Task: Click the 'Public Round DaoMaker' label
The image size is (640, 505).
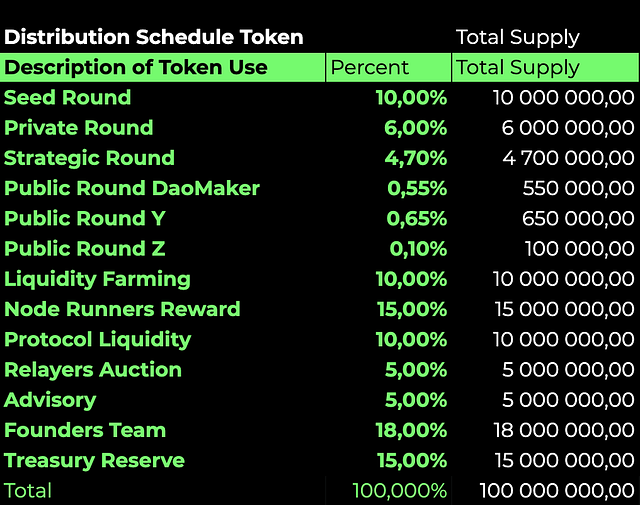Action: (132, 188)
